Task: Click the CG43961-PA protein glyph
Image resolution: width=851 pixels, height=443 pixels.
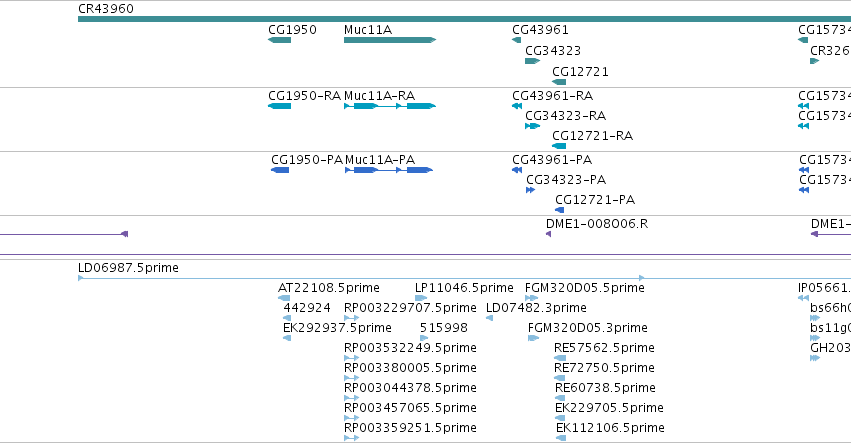Action: [x=517, y=170]
